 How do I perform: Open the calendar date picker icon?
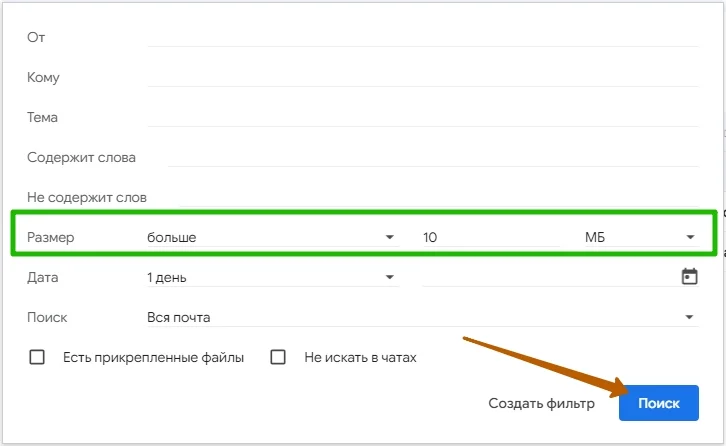point(689,277)
